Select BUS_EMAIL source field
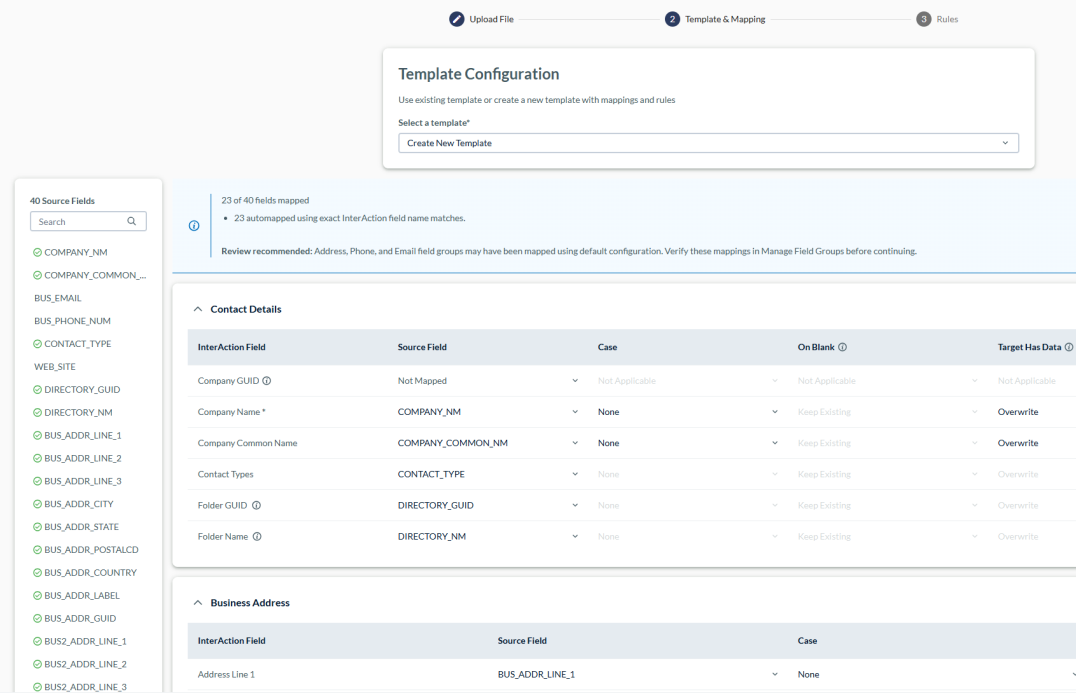1076x694 pixels. pos(58,298)
